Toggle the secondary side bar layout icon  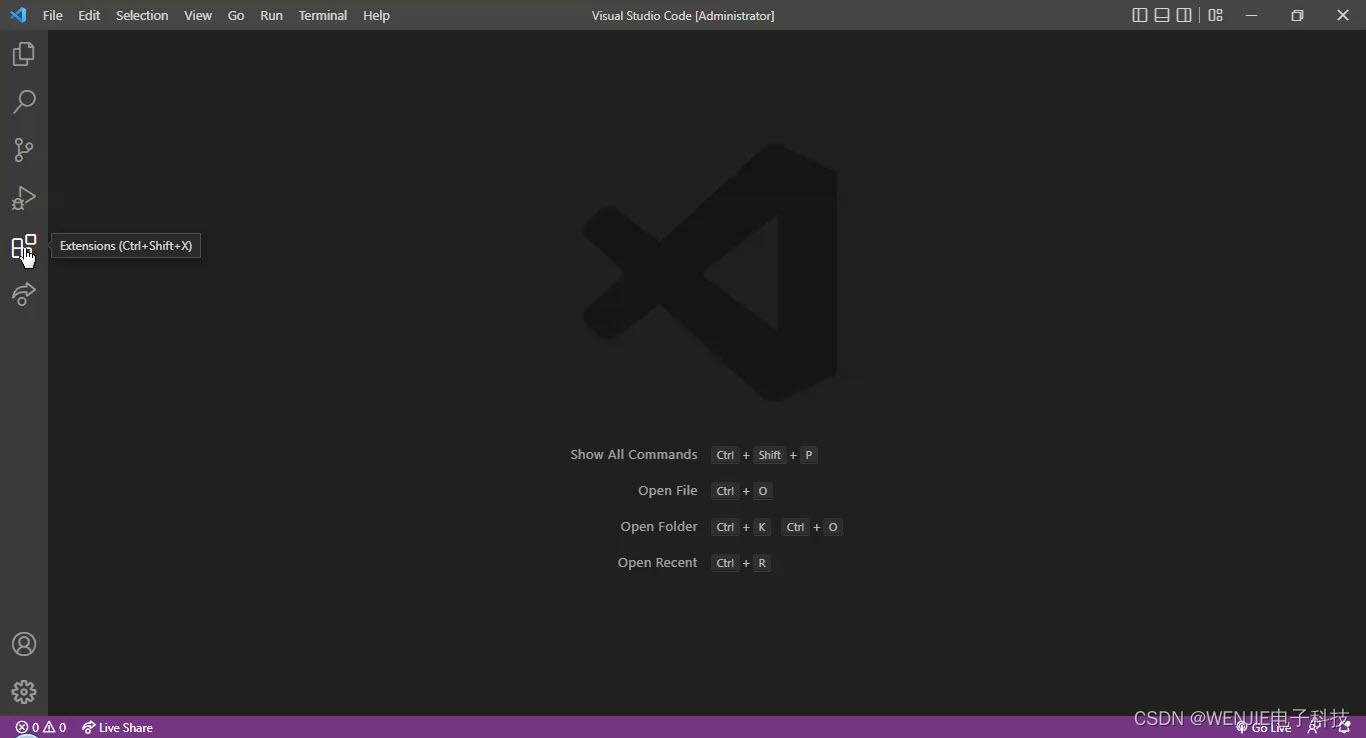(x=1184, y=15)
